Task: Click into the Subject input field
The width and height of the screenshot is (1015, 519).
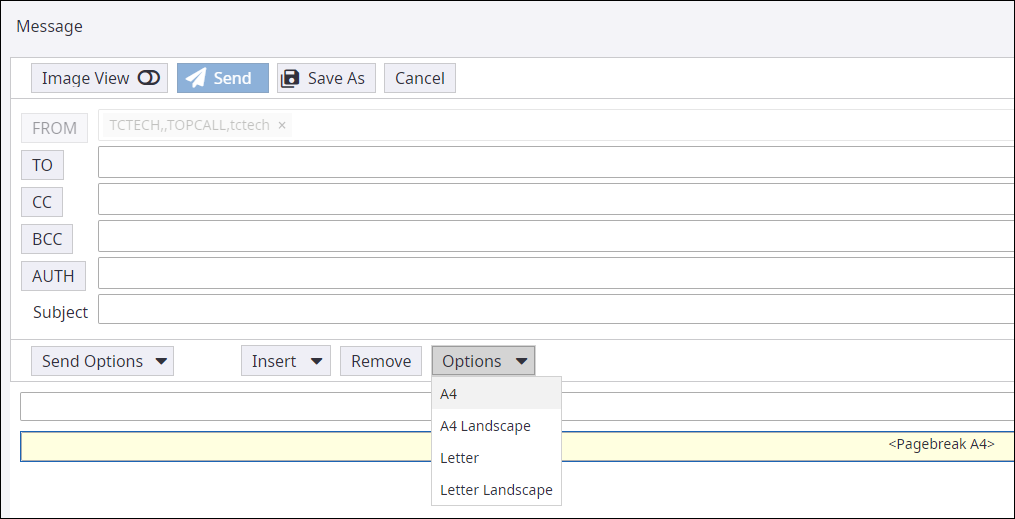Action: (556, 310)
